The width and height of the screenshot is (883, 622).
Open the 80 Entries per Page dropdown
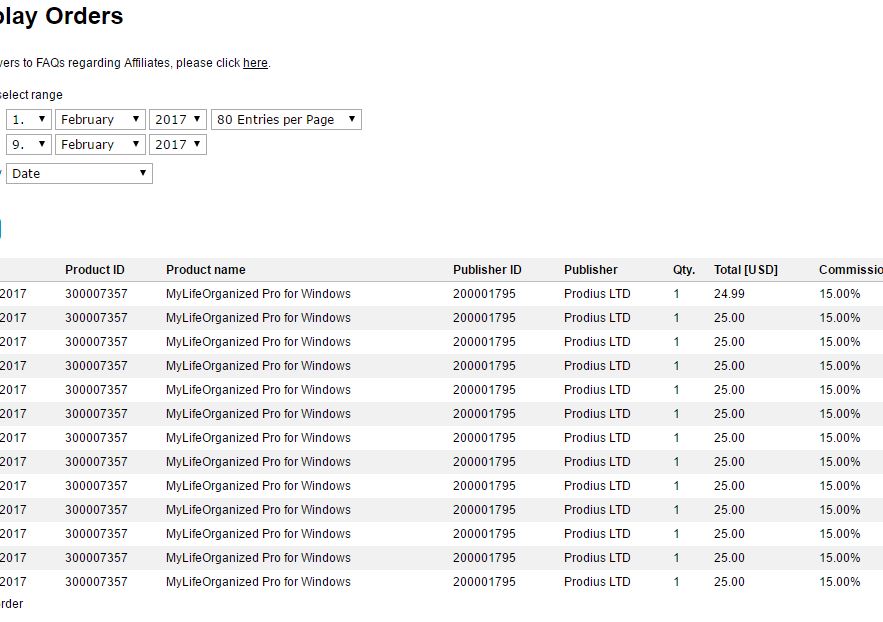tap(286, 120)
